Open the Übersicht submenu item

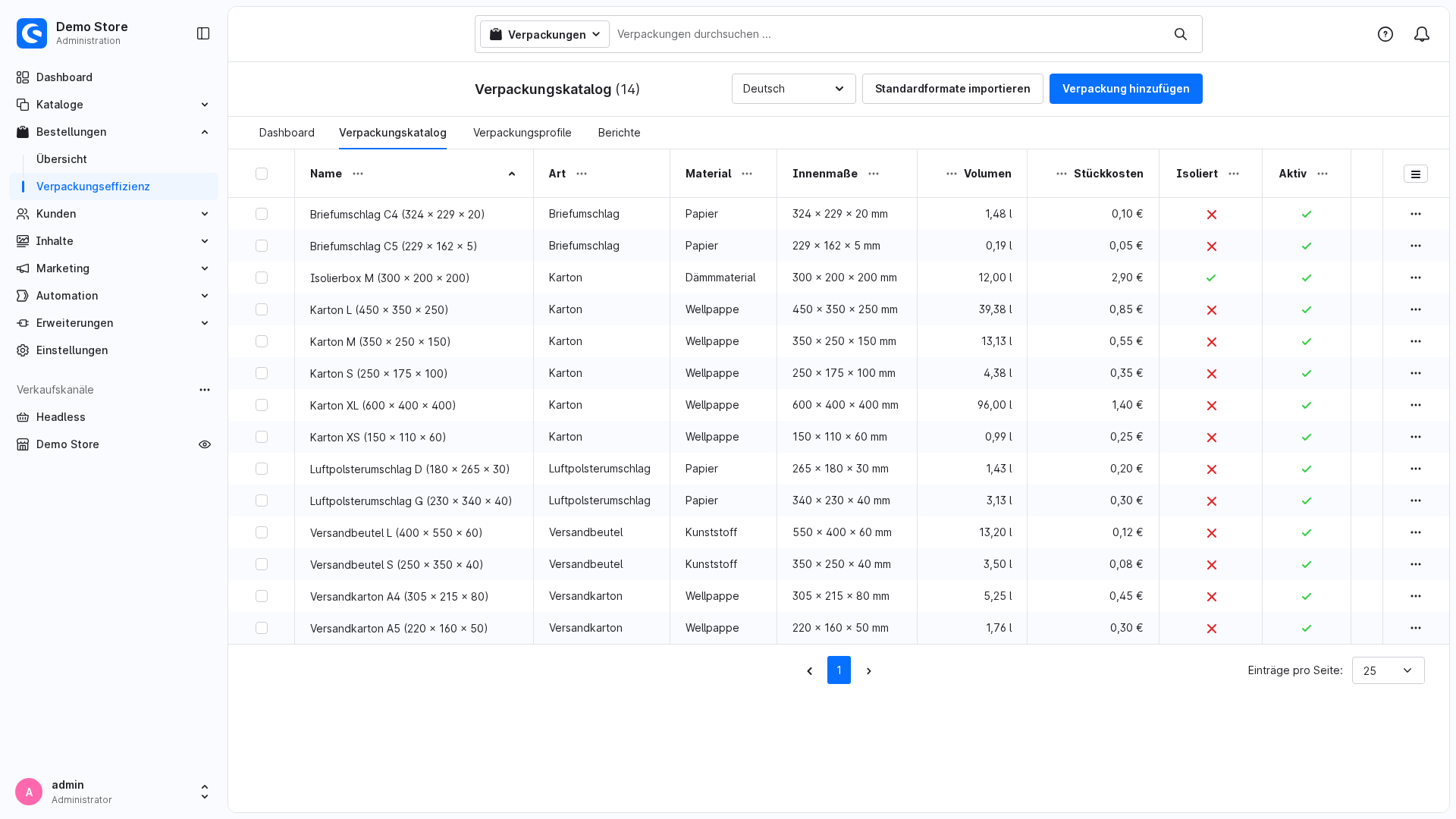tap(61, 159)
